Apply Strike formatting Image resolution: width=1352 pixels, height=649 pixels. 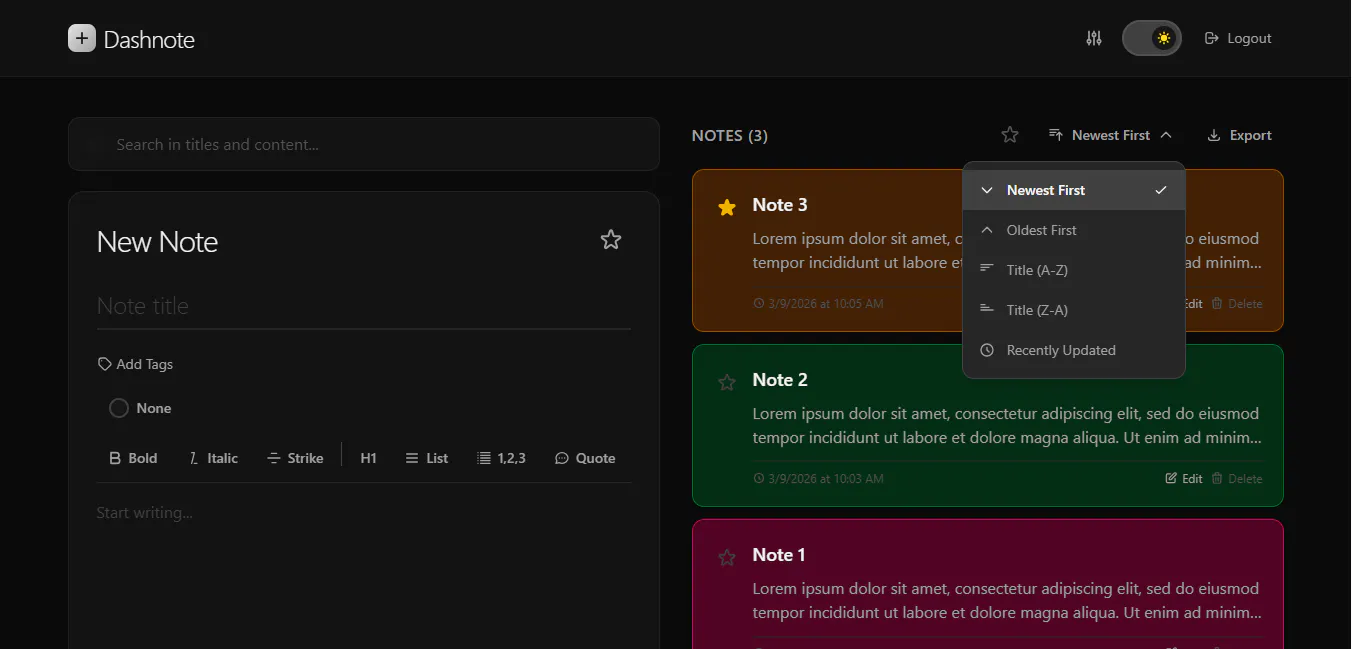295,458
